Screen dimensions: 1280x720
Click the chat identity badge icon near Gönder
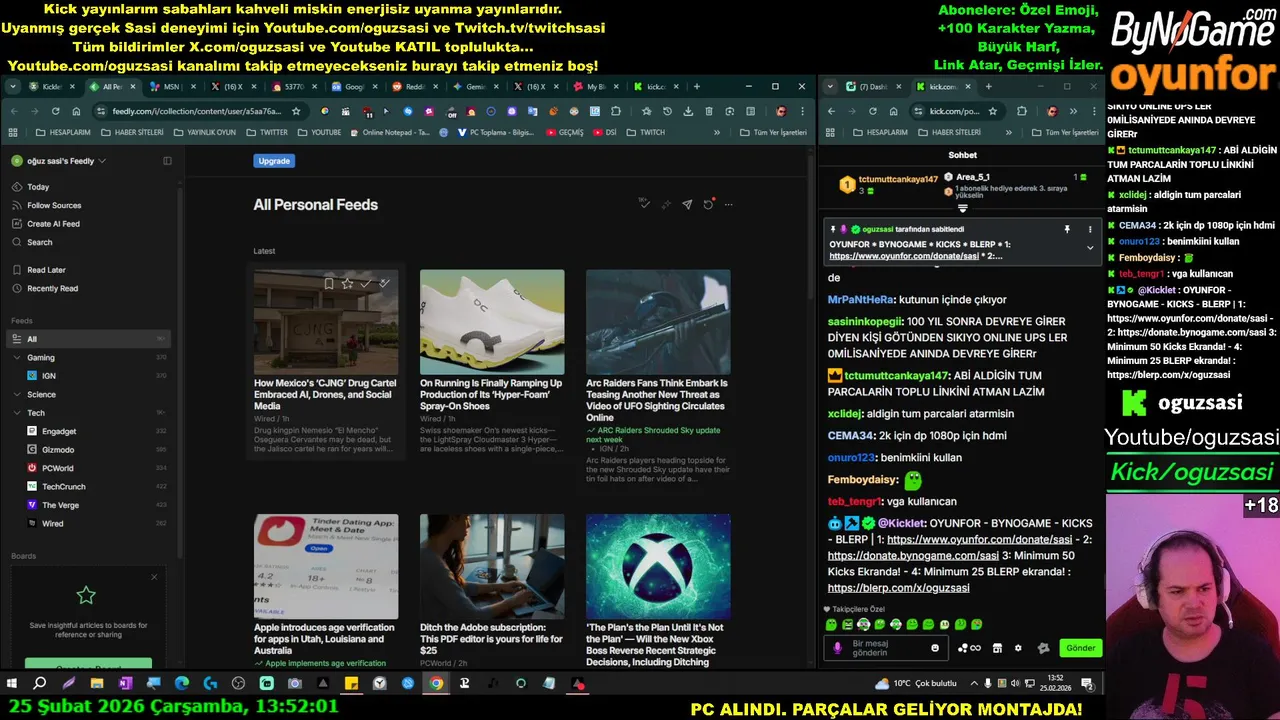(1043, 648)
